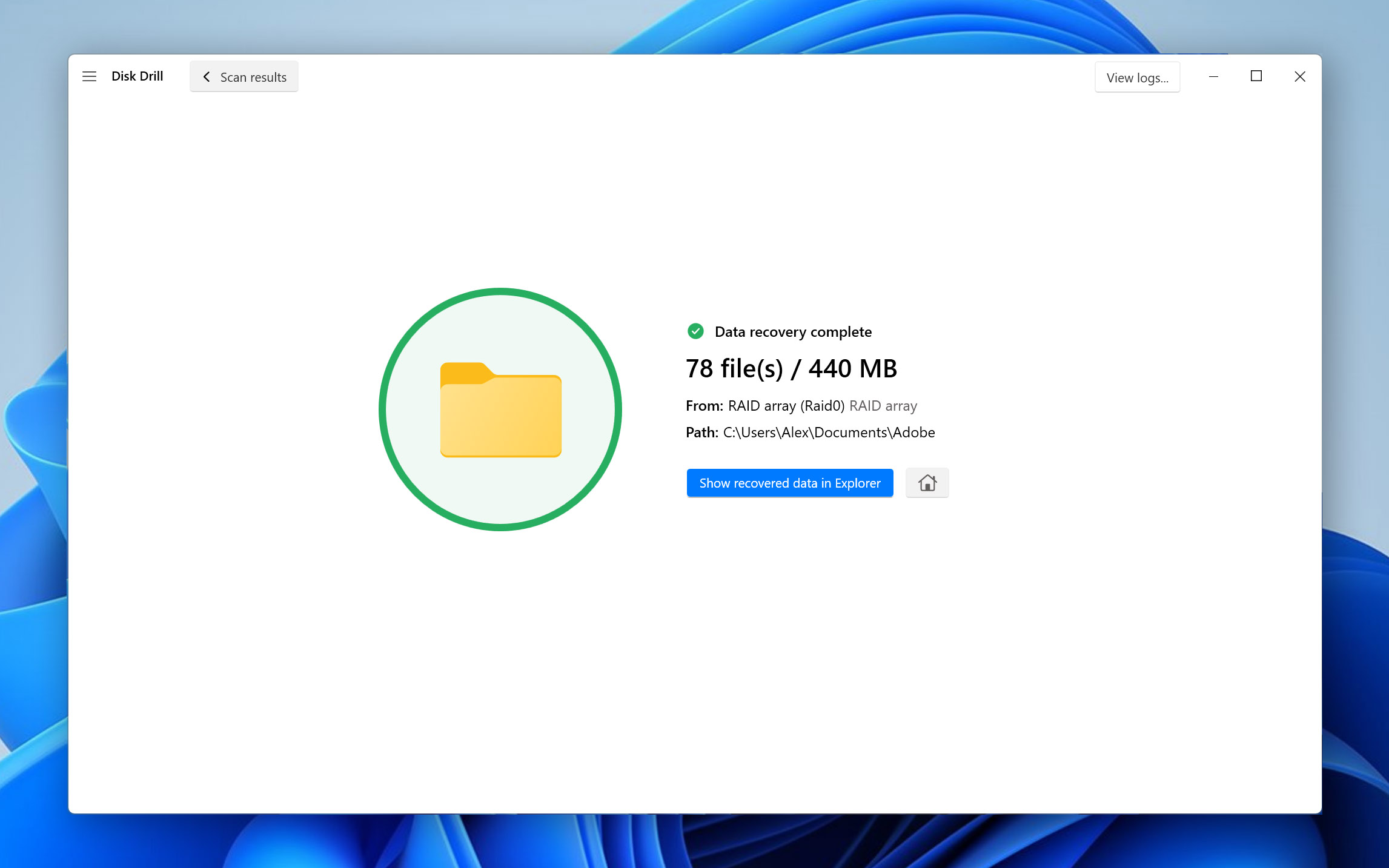Image resolution: width=1389 pixels, height=868 pixels.
Task: Click the Disk Drill app title
Action: (x=137, y=76)
